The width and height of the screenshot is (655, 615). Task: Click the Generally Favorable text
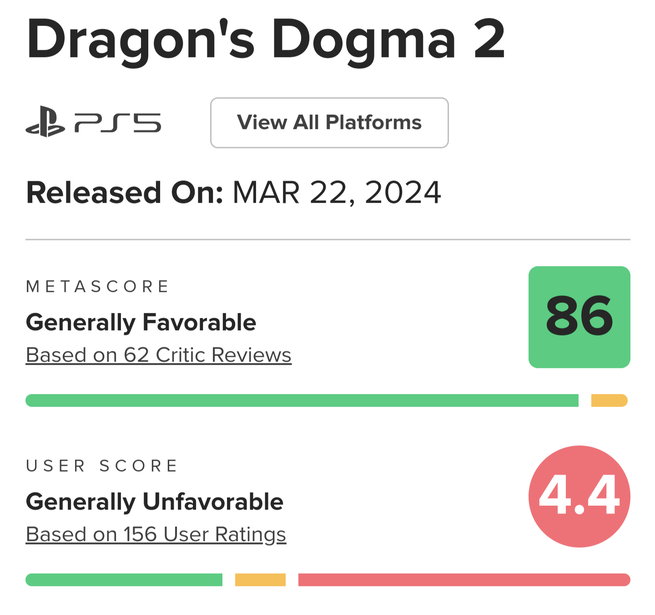(141, 322)
